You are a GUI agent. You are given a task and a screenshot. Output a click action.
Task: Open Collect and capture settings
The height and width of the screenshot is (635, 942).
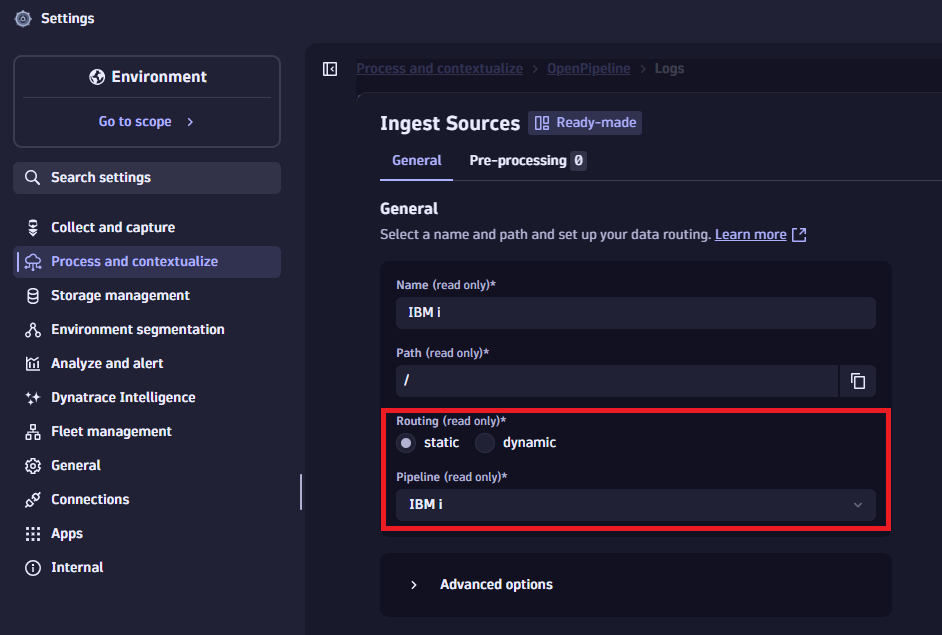[x=147, y=228]
